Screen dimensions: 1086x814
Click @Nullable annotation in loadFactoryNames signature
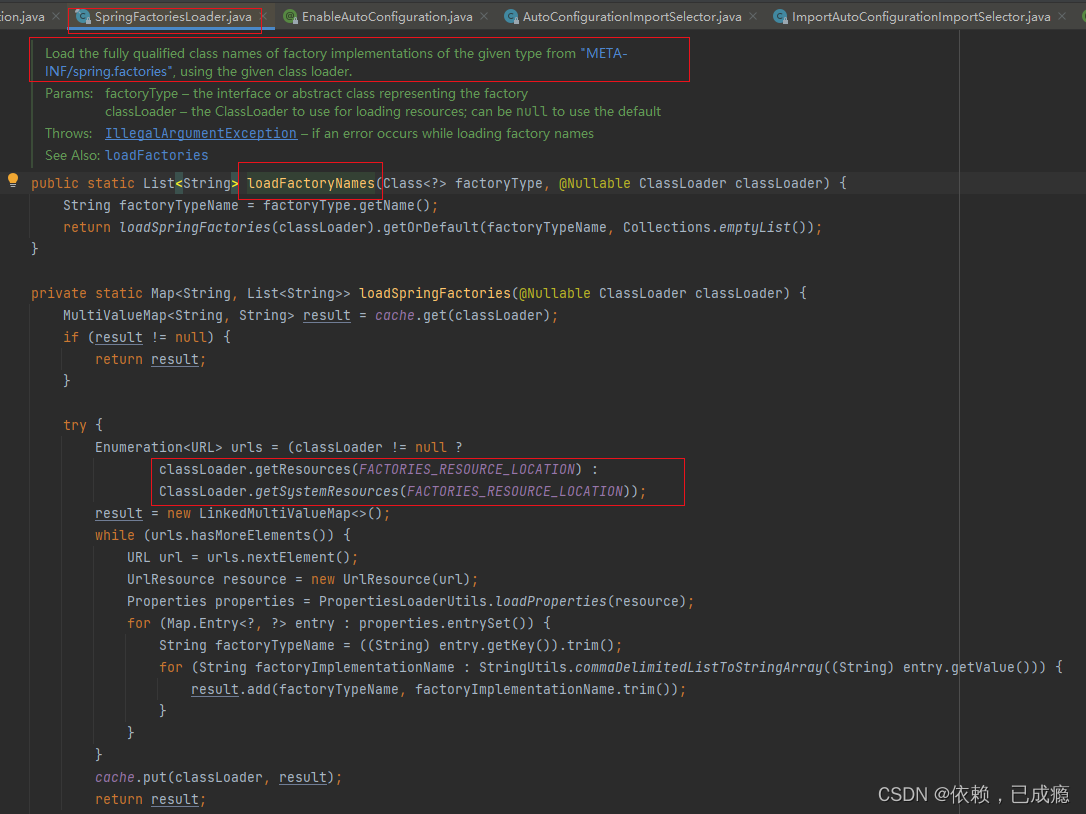(595, 183)
